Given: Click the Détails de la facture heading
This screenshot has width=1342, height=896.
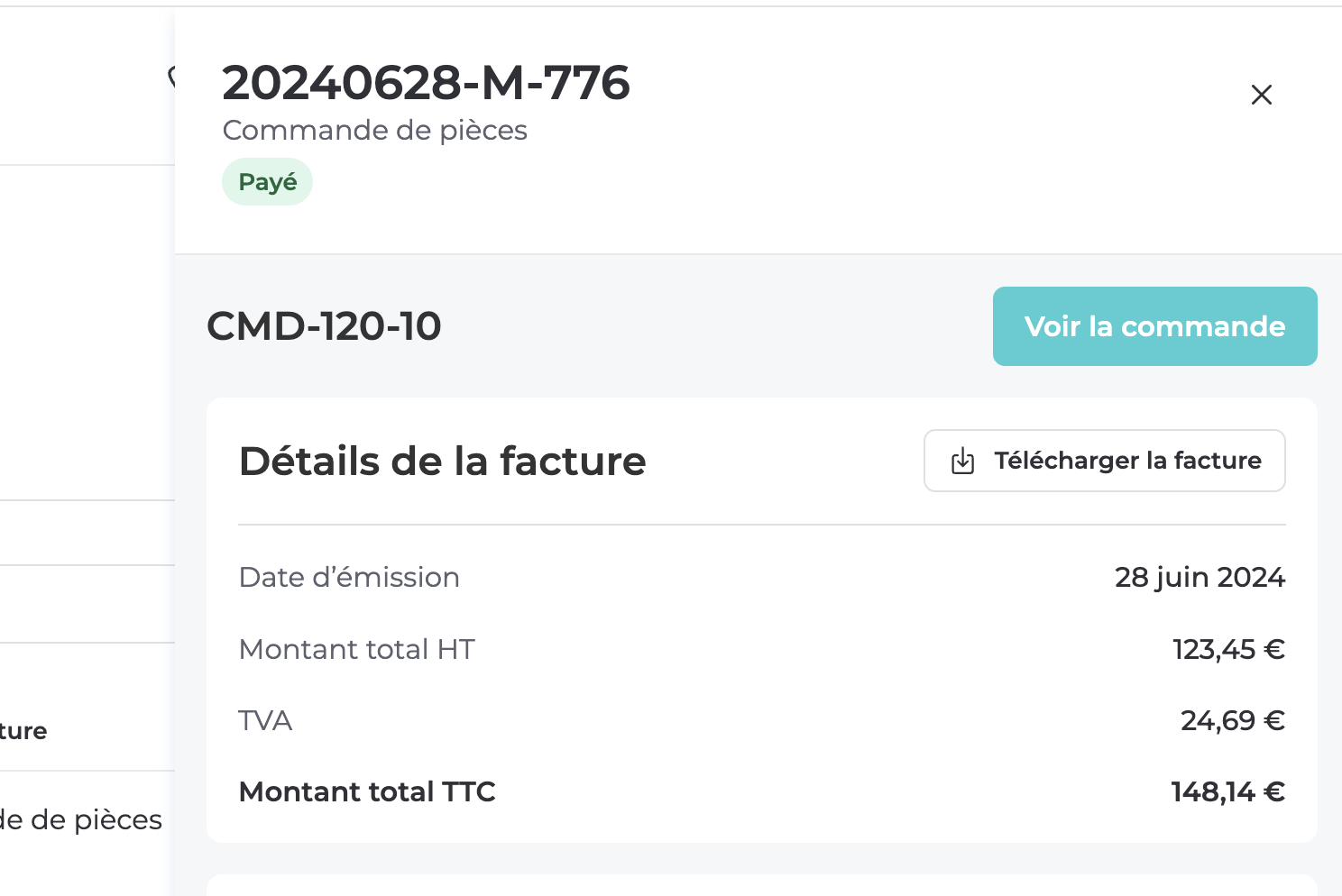Looking at the screenshot, I should [x=442, y=461].
